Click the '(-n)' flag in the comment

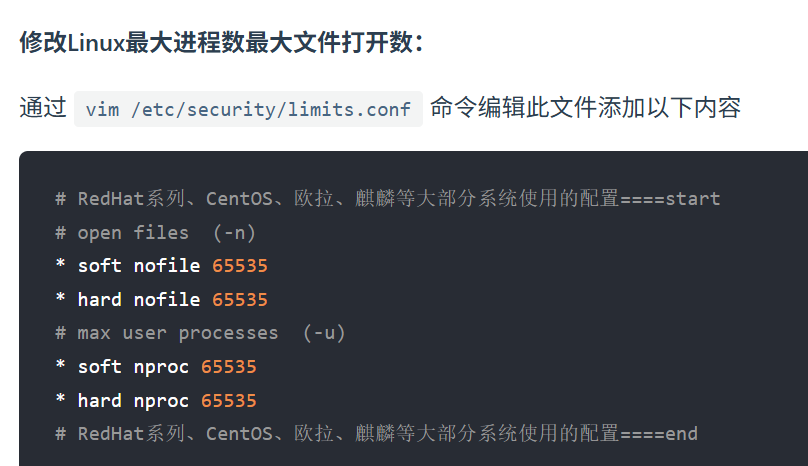[234, 232]
